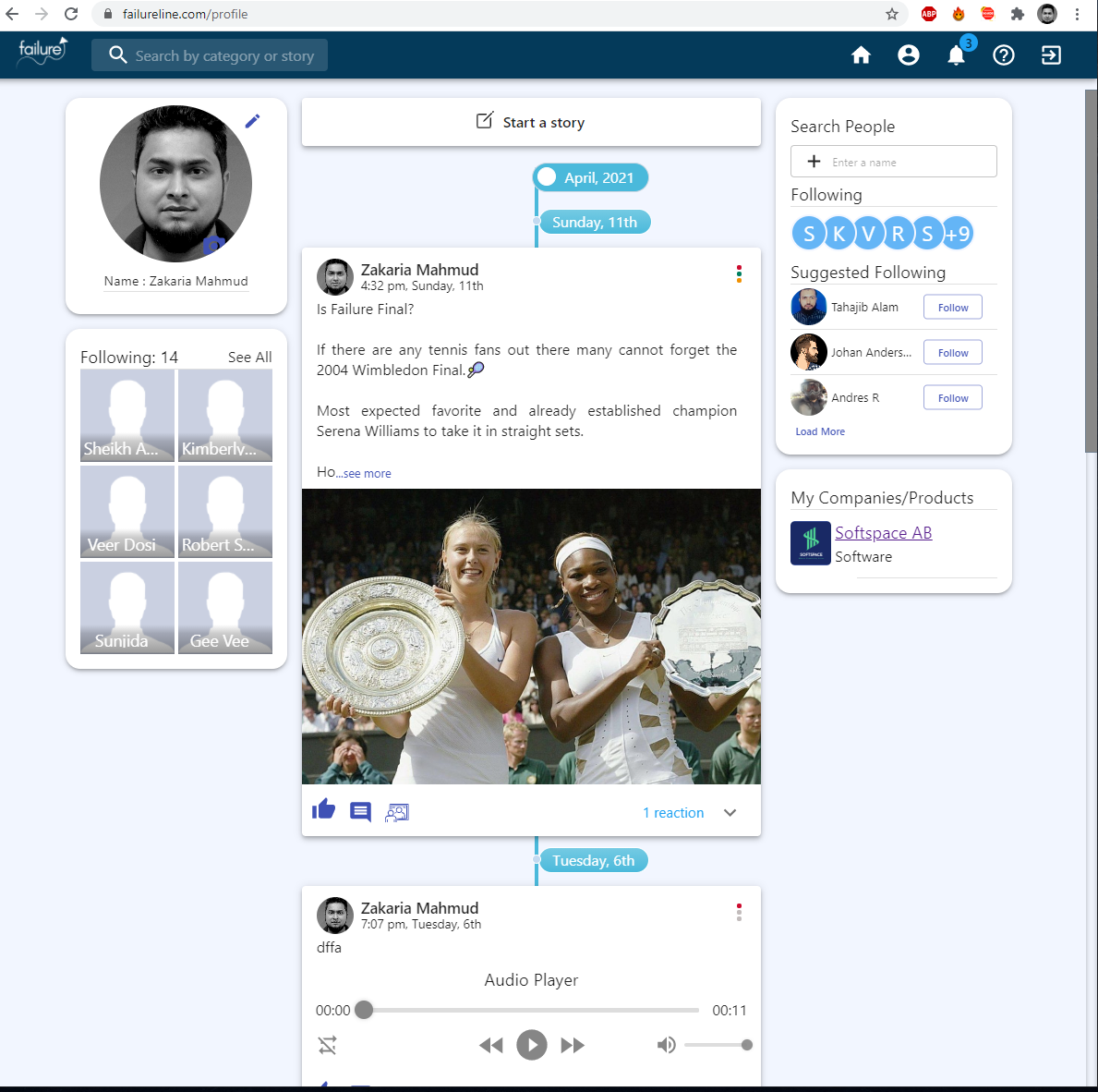The width and height of the screenshot is (1098, 1092).
Task: Fast-forward the audio track
Action: (x=573, y=1045)
